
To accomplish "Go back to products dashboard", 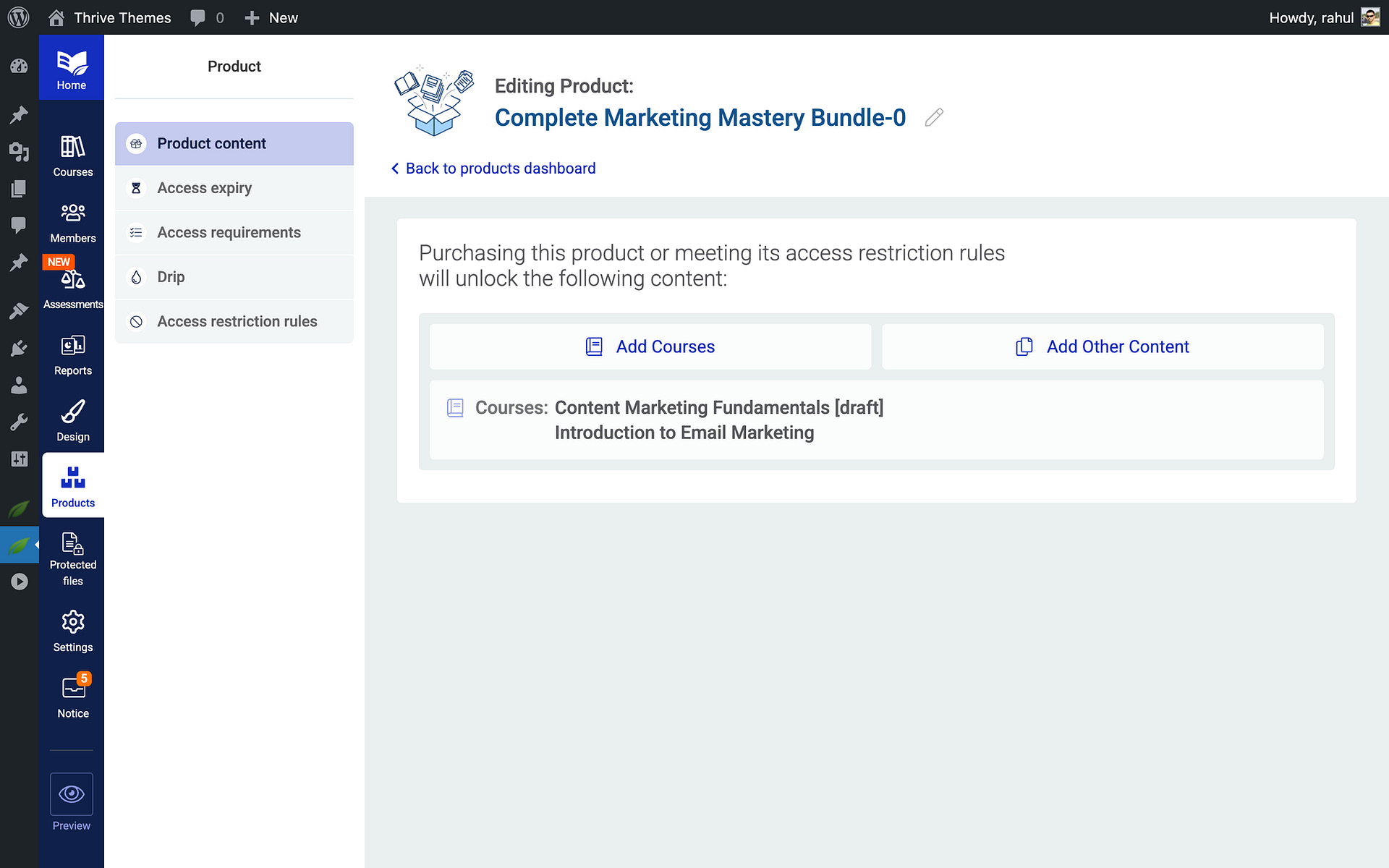I will point(493,168).
